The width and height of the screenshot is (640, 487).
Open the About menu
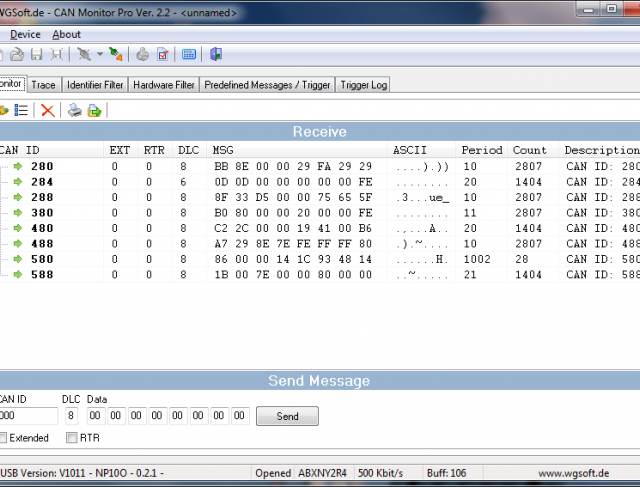[x=66, y=34]
